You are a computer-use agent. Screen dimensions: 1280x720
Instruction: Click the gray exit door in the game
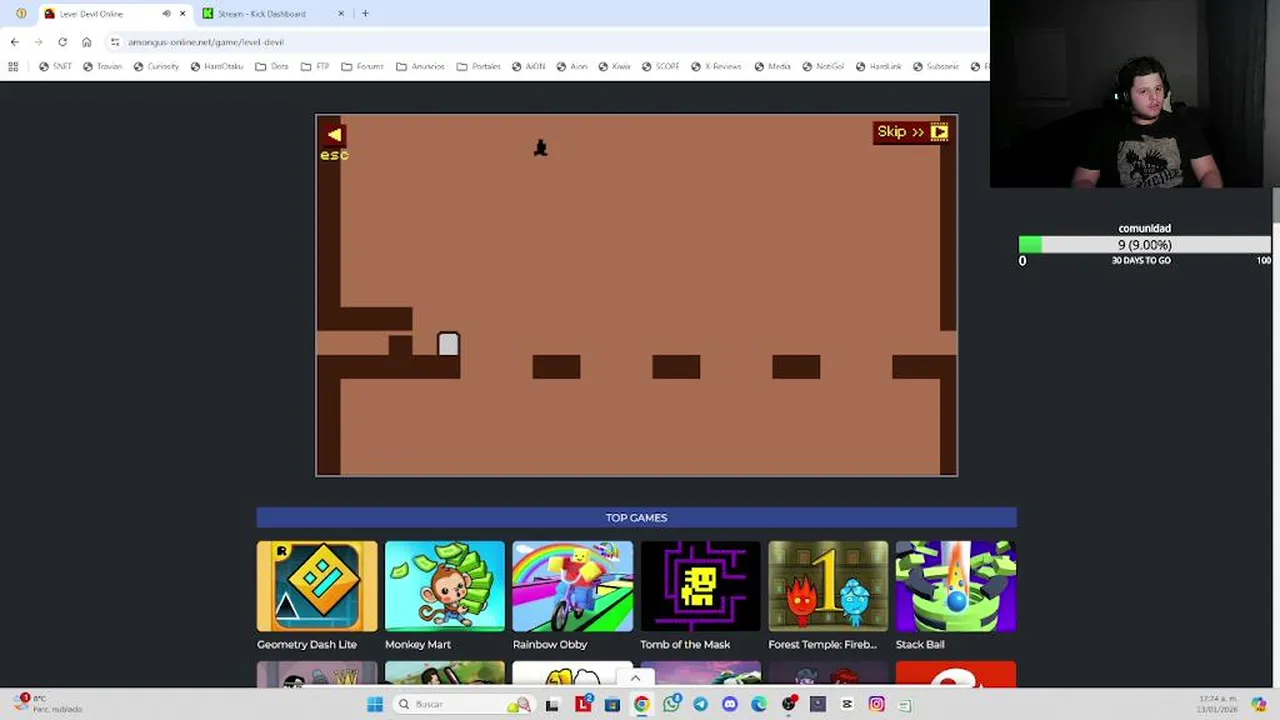(448, 345)
